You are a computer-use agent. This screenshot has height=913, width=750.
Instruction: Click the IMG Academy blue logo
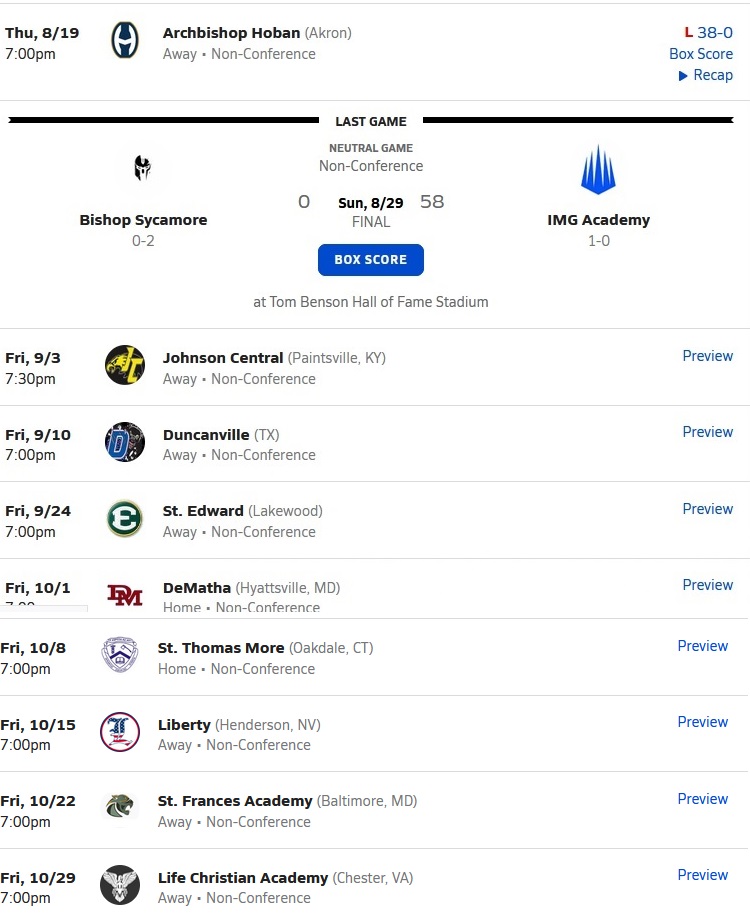598,170
